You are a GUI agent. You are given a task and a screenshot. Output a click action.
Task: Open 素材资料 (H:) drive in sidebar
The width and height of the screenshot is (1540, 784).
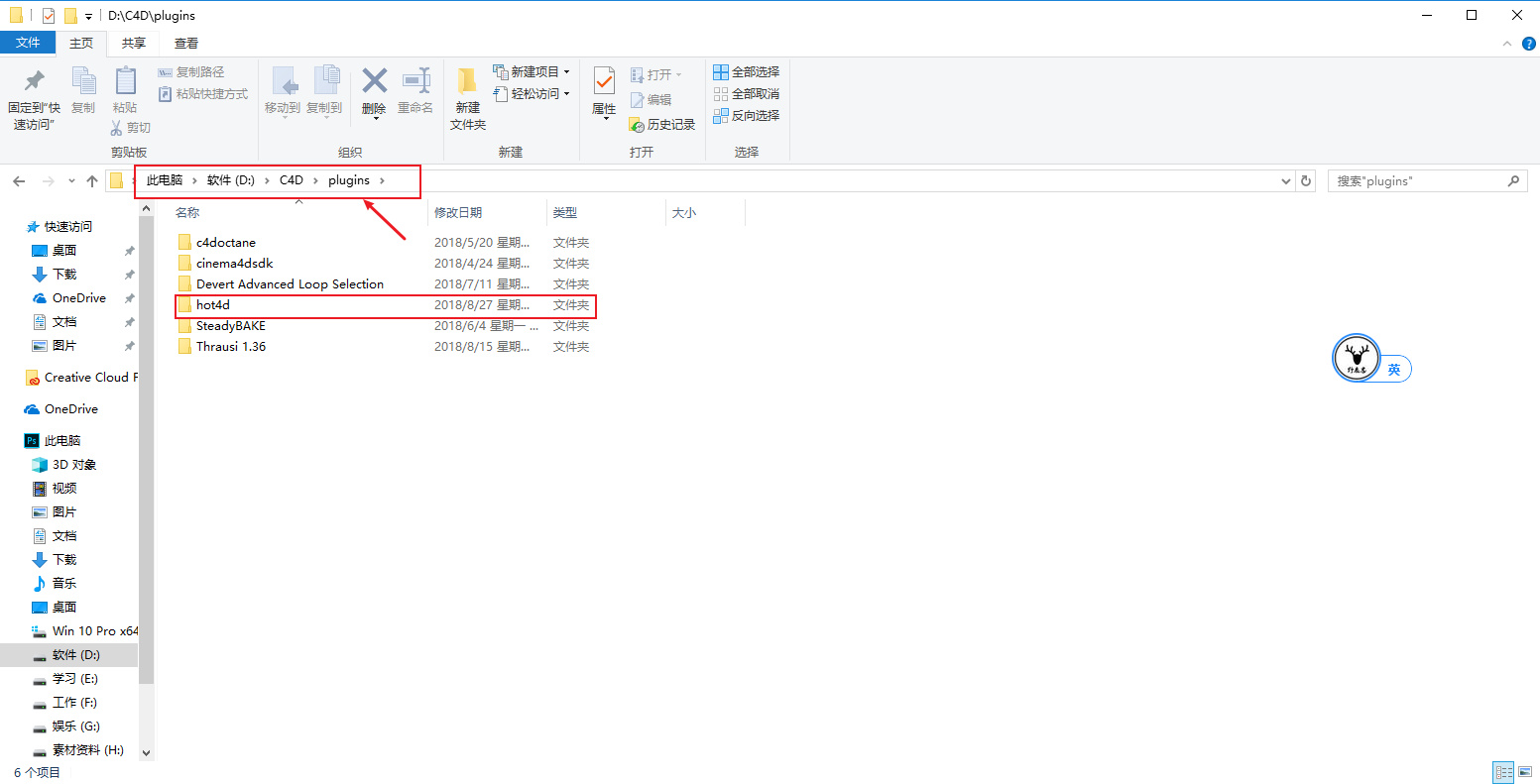pos(87,750)
